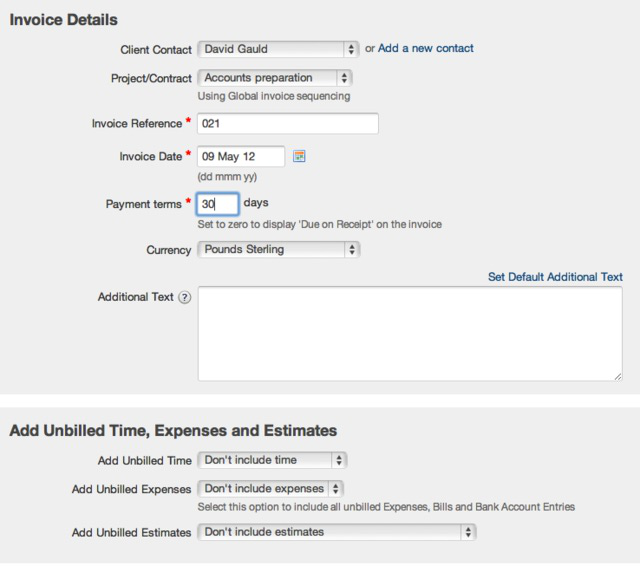
Task: Click the Set Default Additional Text link
Action: coord(555,277)
